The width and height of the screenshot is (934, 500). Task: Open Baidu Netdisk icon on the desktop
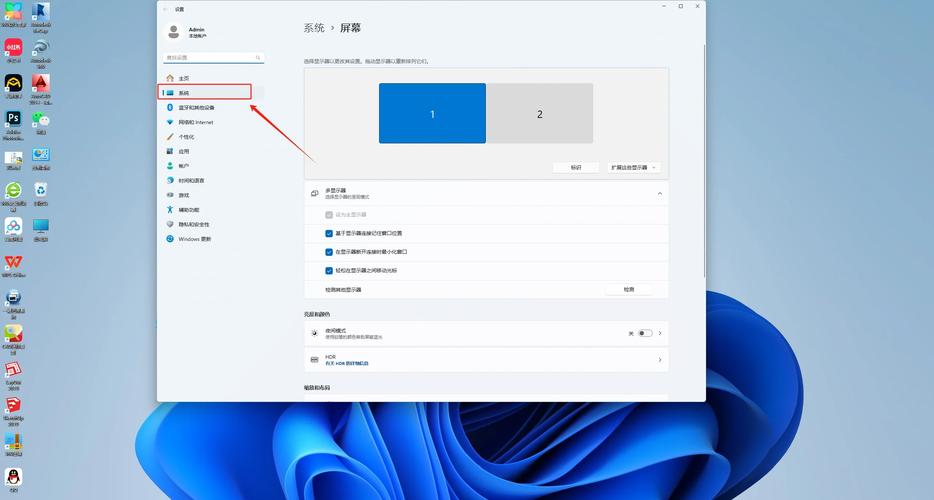(13, 226)
